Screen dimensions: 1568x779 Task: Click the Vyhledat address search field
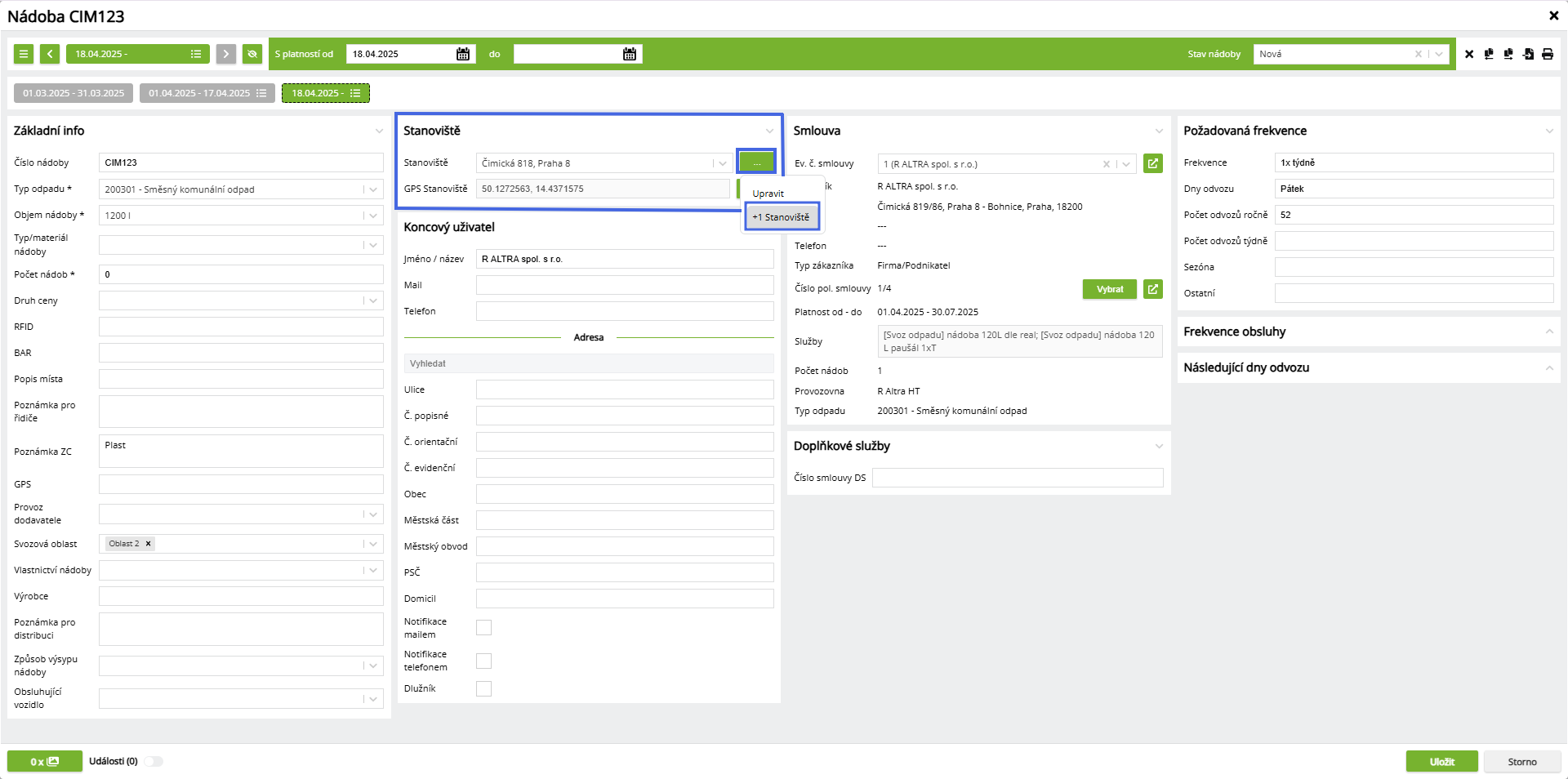[589, 363]
